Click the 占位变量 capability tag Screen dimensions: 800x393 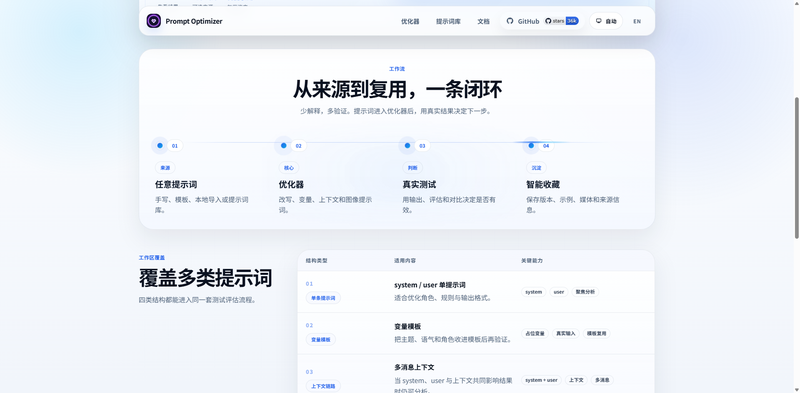[x=535, y=333]
